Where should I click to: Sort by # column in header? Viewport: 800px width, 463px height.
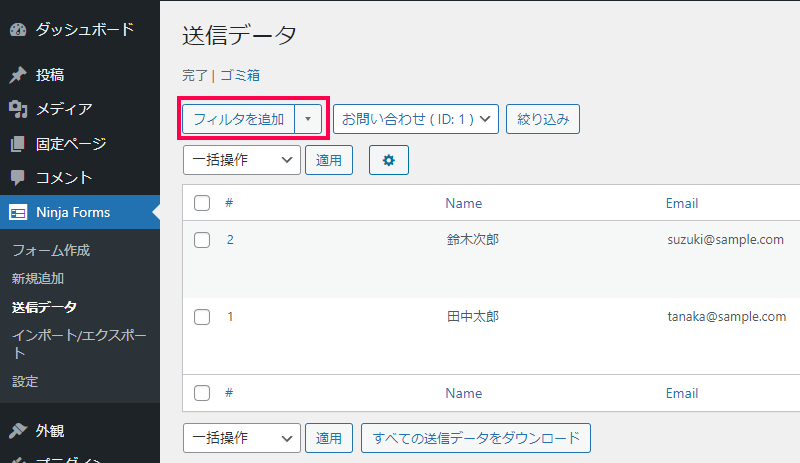tap(229, 203)
